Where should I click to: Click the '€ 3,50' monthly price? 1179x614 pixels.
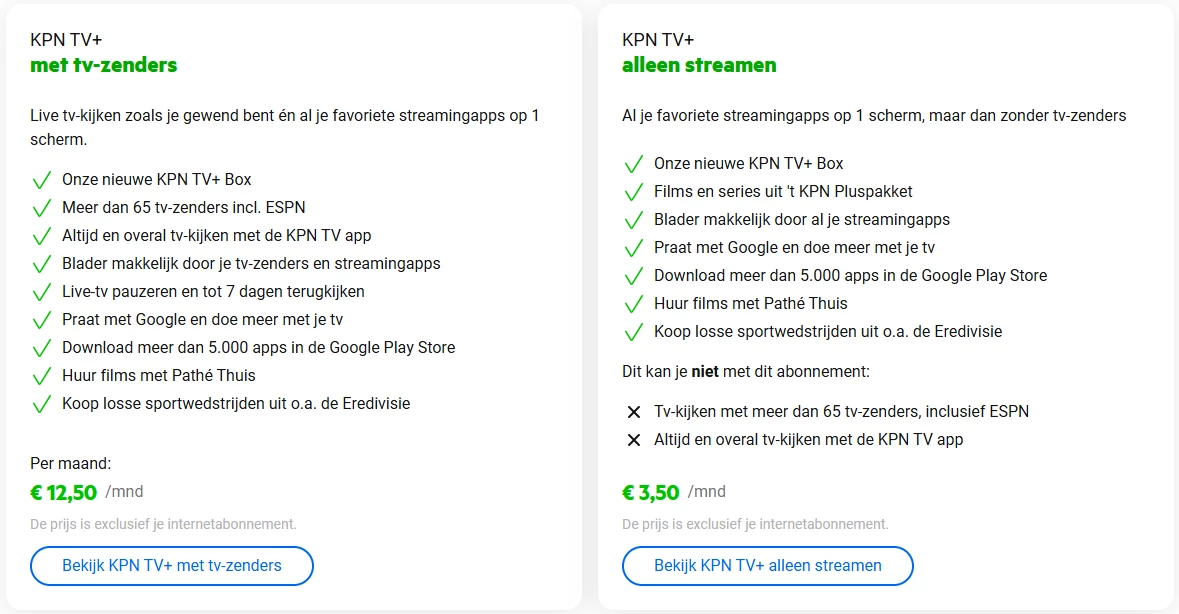(x=651, y=493)
